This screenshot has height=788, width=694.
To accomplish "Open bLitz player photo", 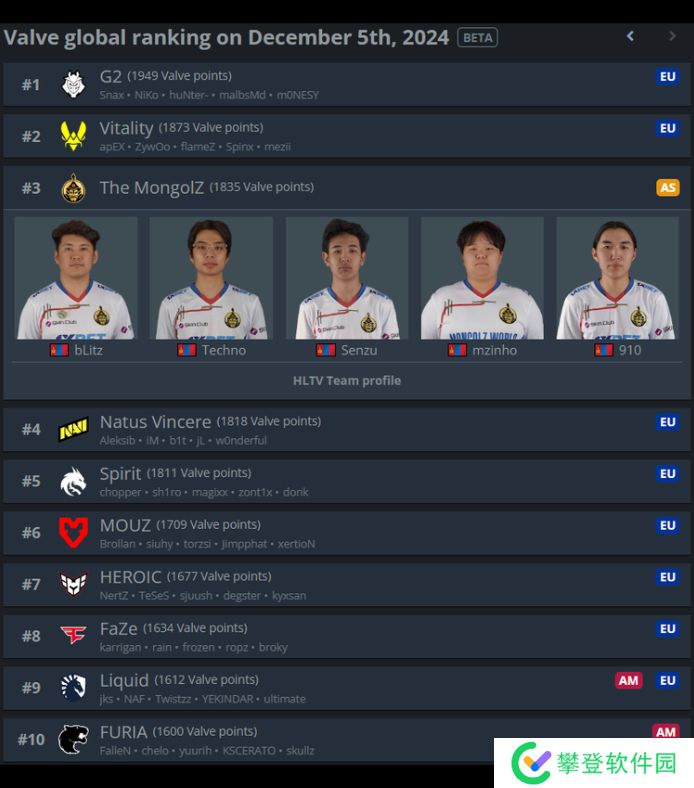I will point(76,278).
